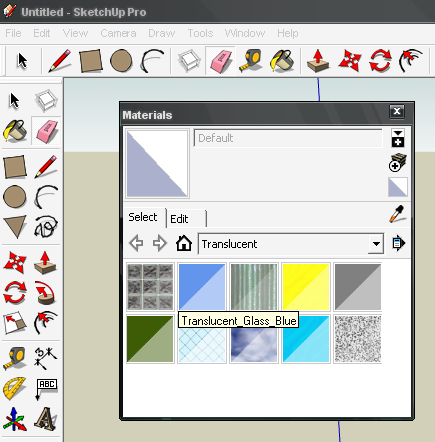Activate Push/Pull tool in top toolbar
Screen dimensions: 435x442
pyautogui.click(x=318, y=61)
